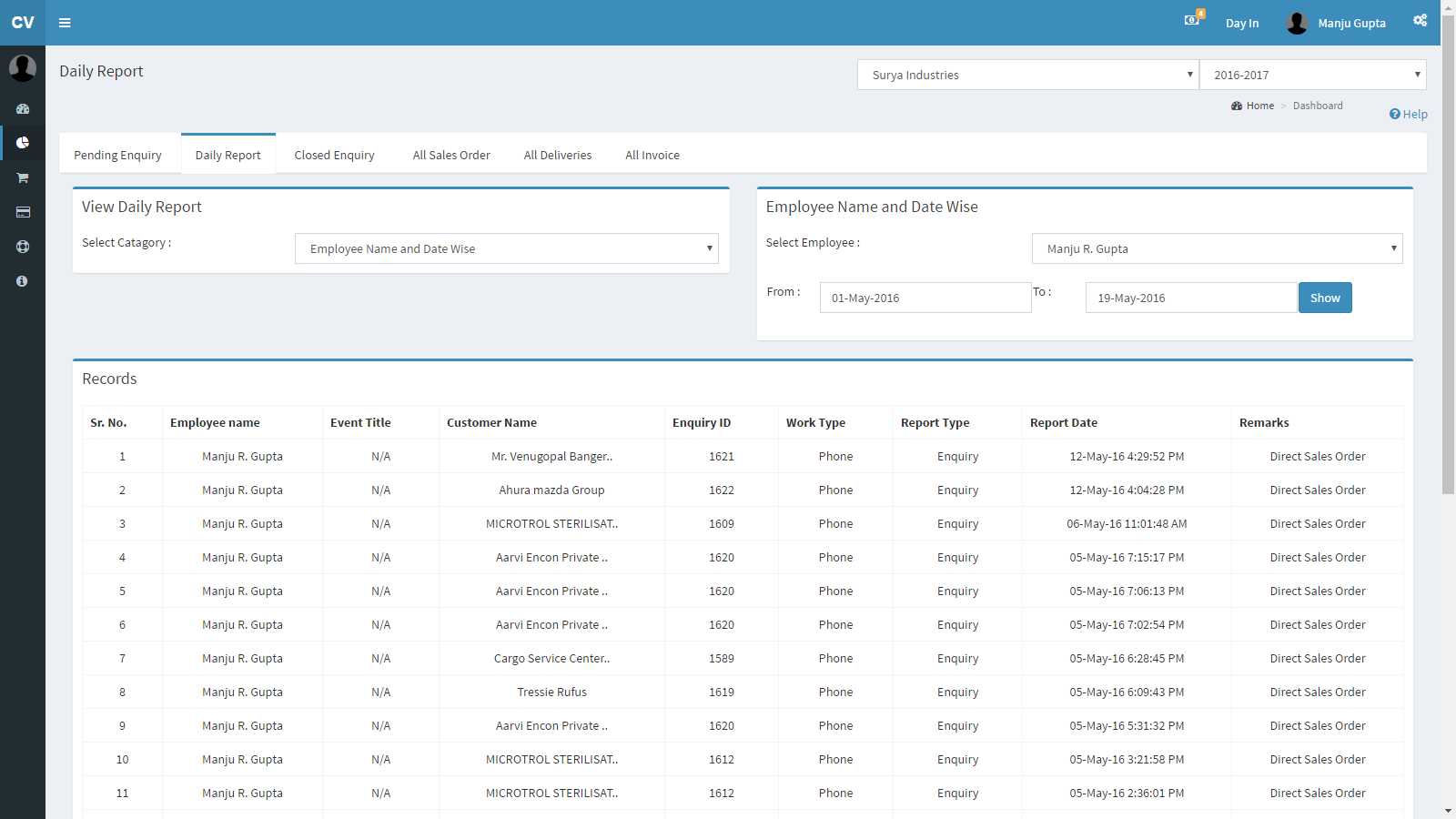Click the scrollbar down arrow
The image size is (1456, 819).
point(1448,811)
